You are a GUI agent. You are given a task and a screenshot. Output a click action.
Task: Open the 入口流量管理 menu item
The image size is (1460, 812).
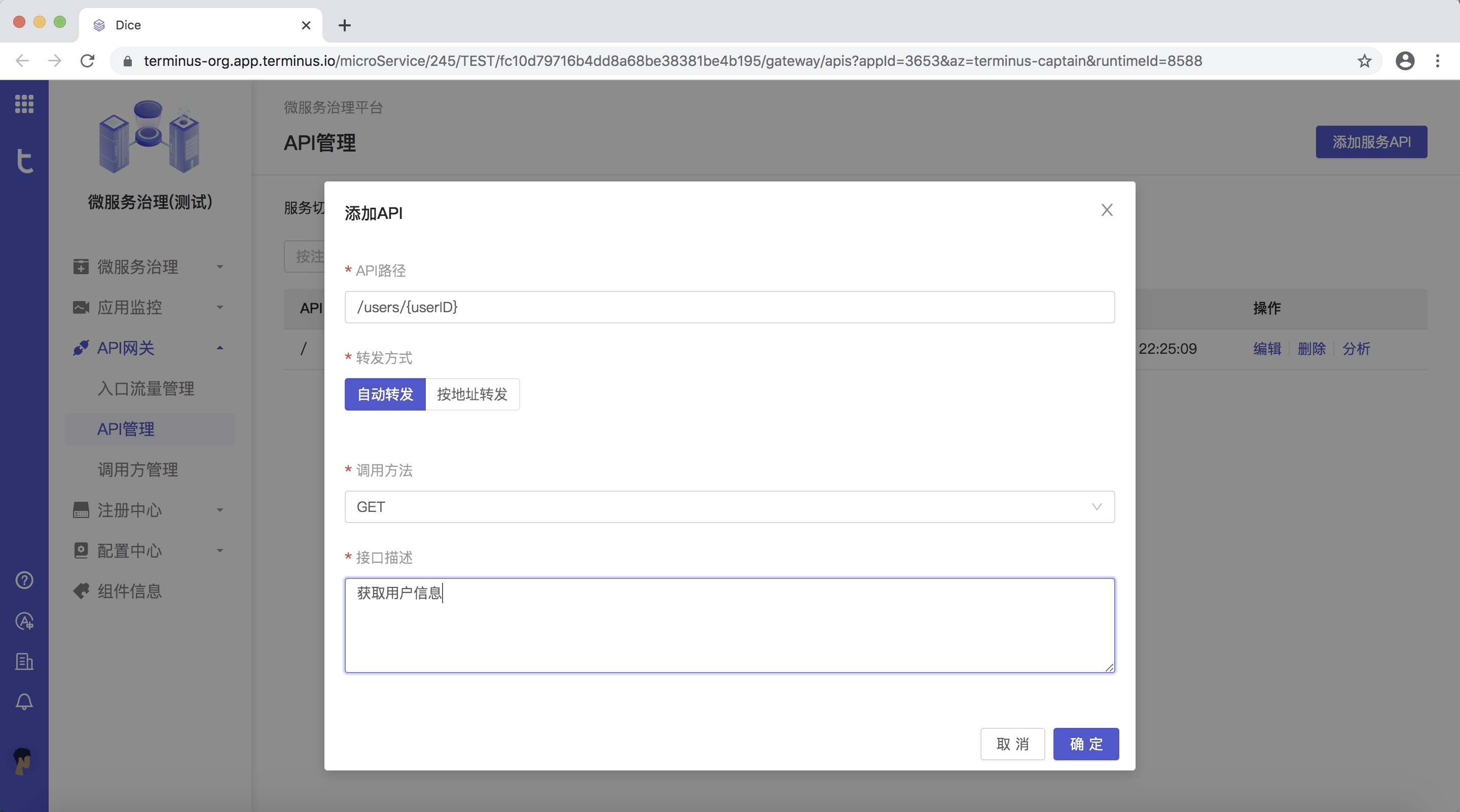click(x=145, y=388)
